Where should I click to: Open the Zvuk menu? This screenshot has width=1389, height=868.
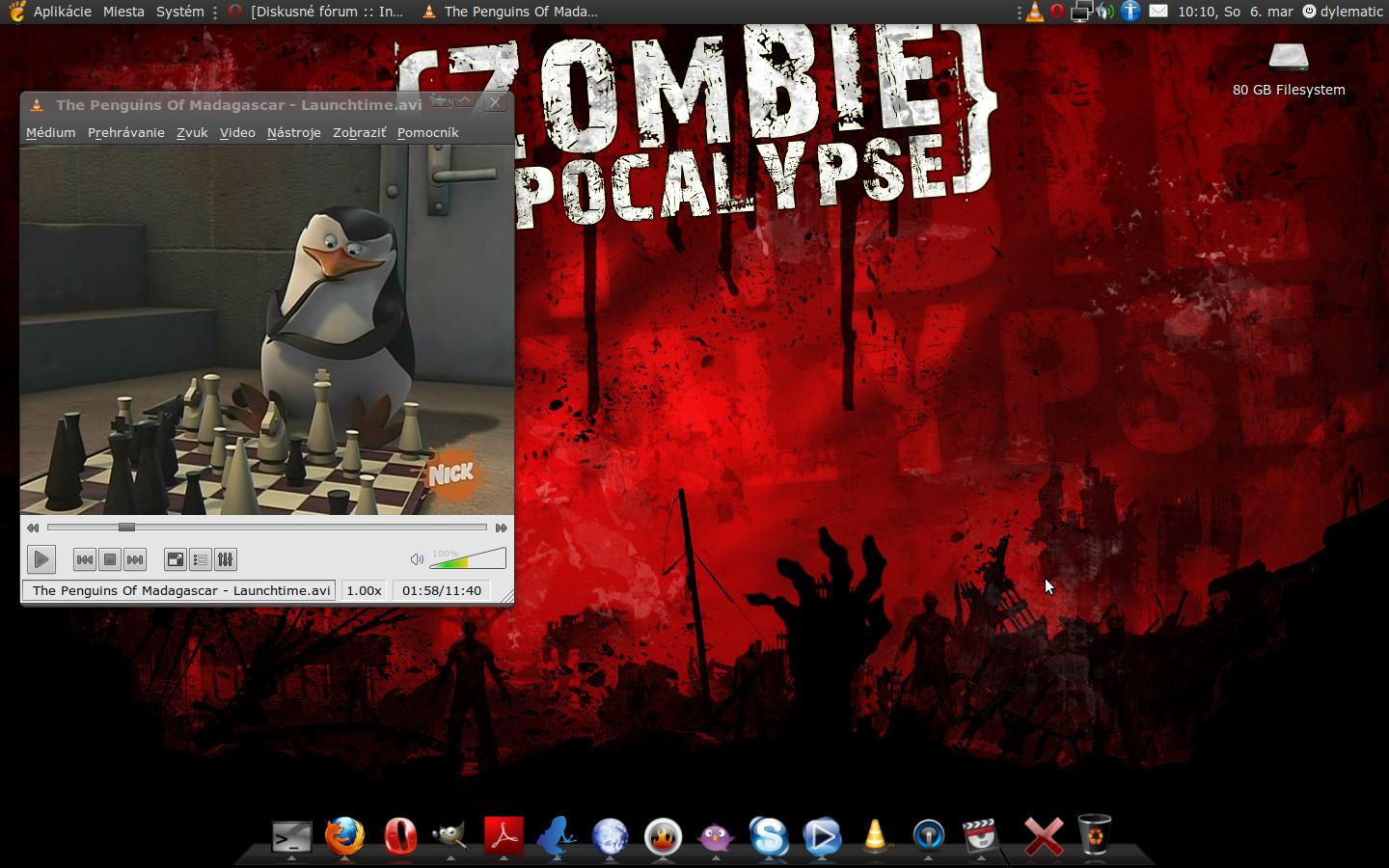(192, 132)
